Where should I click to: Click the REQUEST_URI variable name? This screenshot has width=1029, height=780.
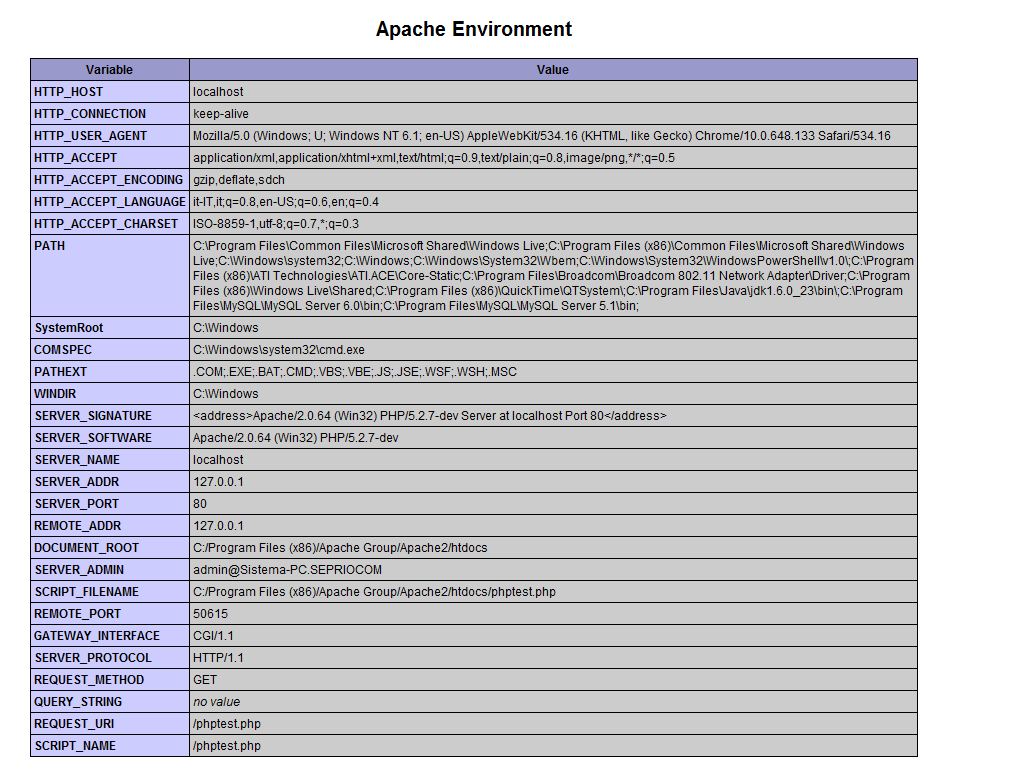point(74,724)
